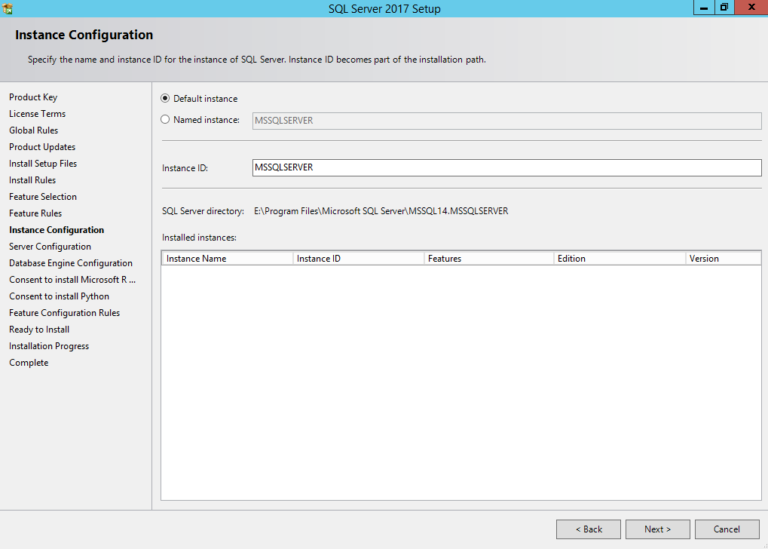Click the Instance Configuration page heading

click(84, 35)
